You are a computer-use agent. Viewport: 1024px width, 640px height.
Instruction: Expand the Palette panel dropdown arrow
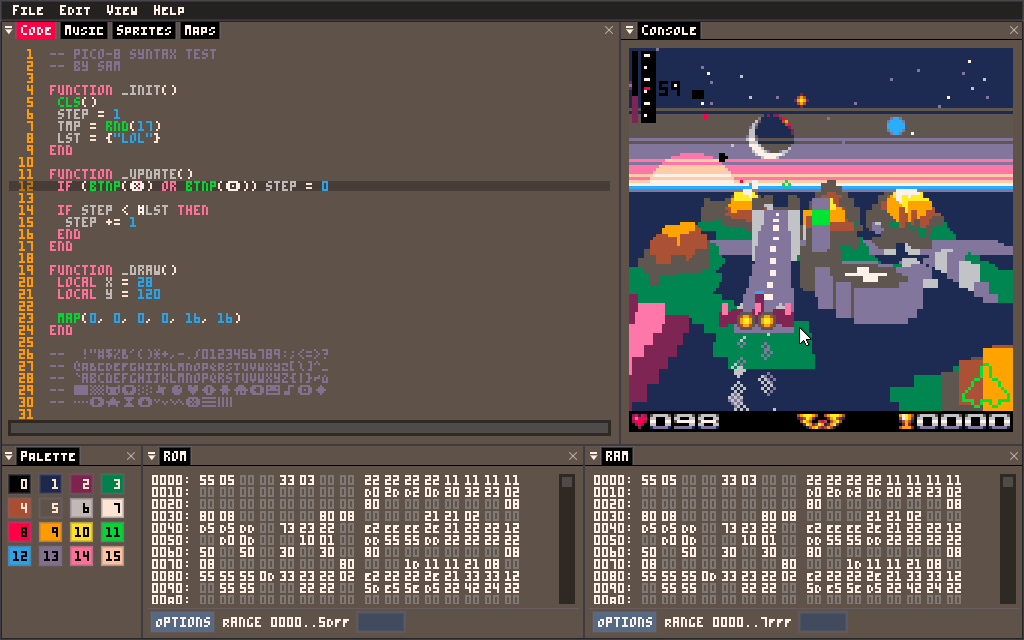point(8,456)
